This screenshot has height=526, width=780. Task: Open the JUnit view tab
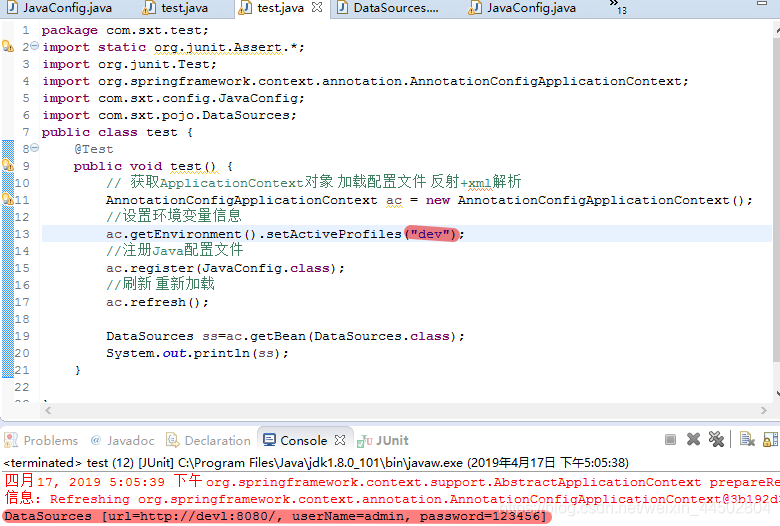pyautogui.click(x=383, y=440)
